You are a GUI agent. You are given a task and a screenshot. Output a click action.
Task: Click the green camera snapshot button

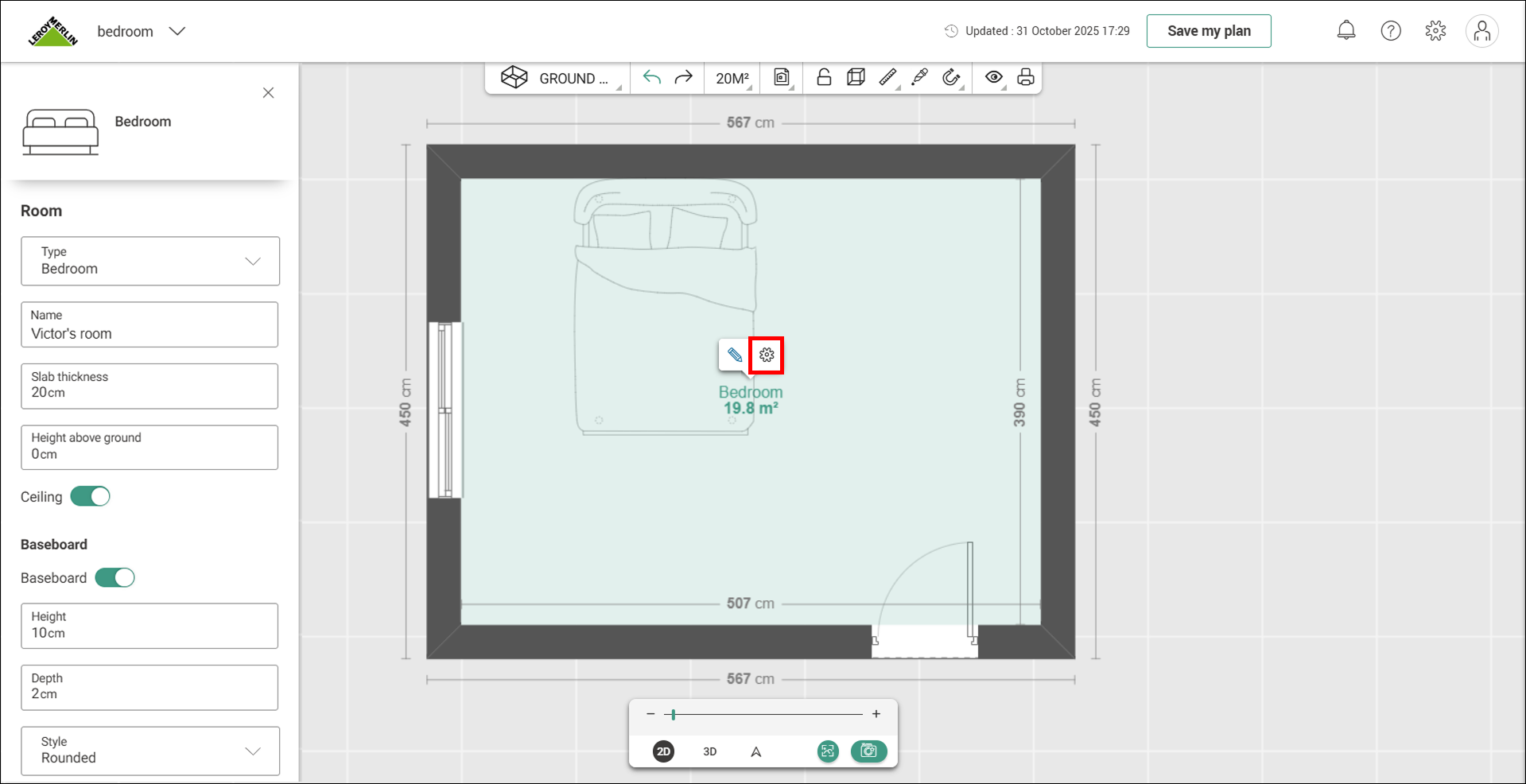click(868, 751)
